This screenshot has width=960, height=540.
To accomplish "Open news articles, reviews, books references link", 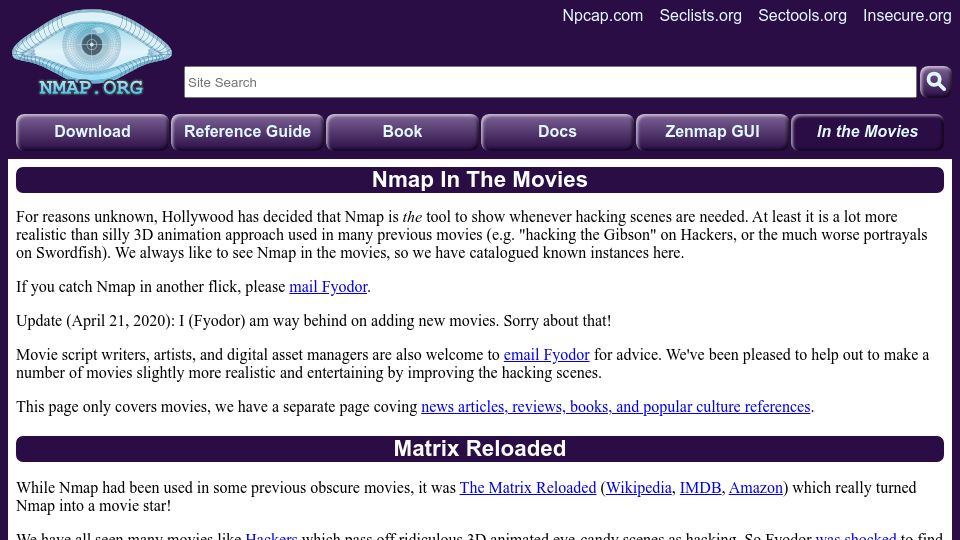I will point(615,407).
